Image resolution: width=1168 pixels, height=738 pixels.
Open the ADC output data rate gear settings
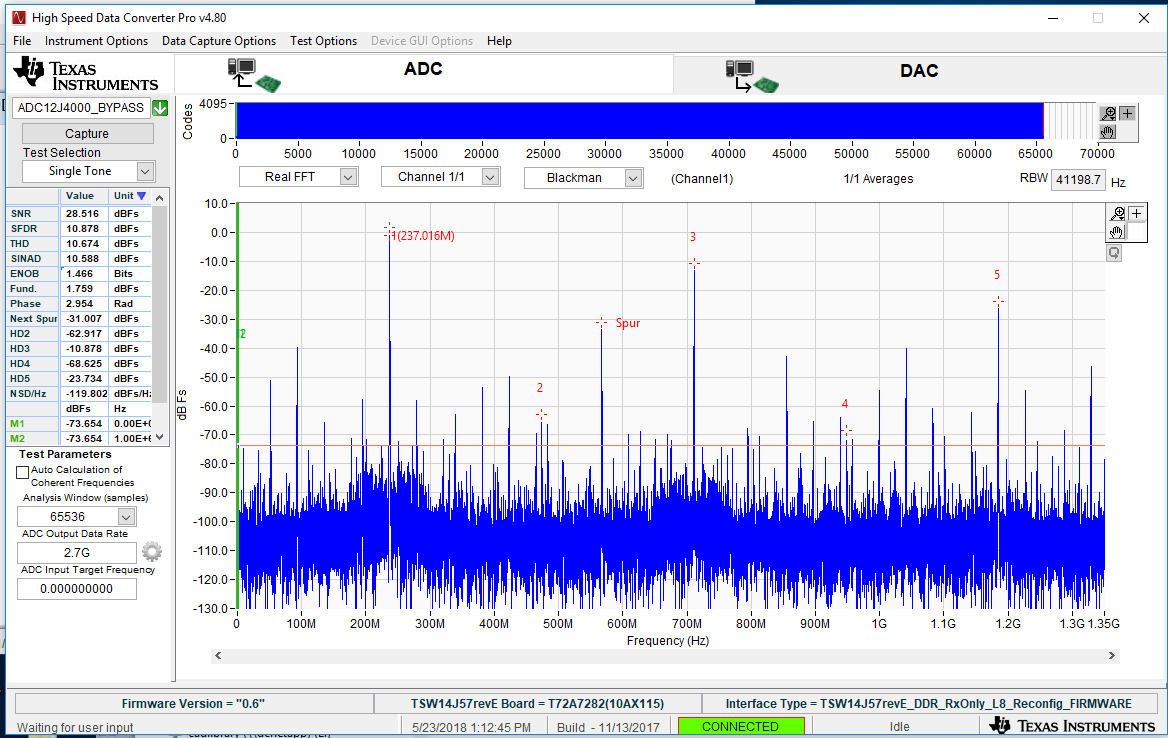click(x=152, y=552)
